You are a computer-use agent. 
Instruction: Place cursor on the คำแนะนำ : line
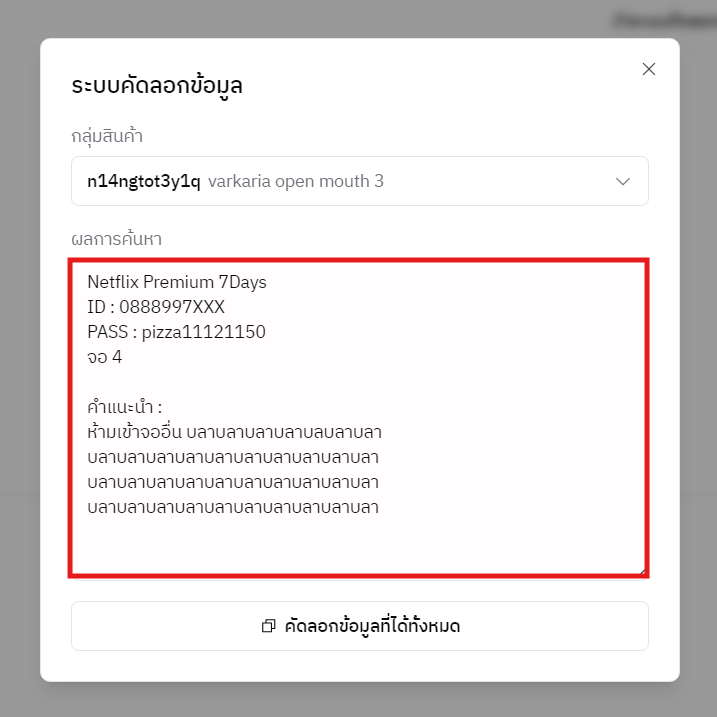pyautogui.click(x=124, y=407)
